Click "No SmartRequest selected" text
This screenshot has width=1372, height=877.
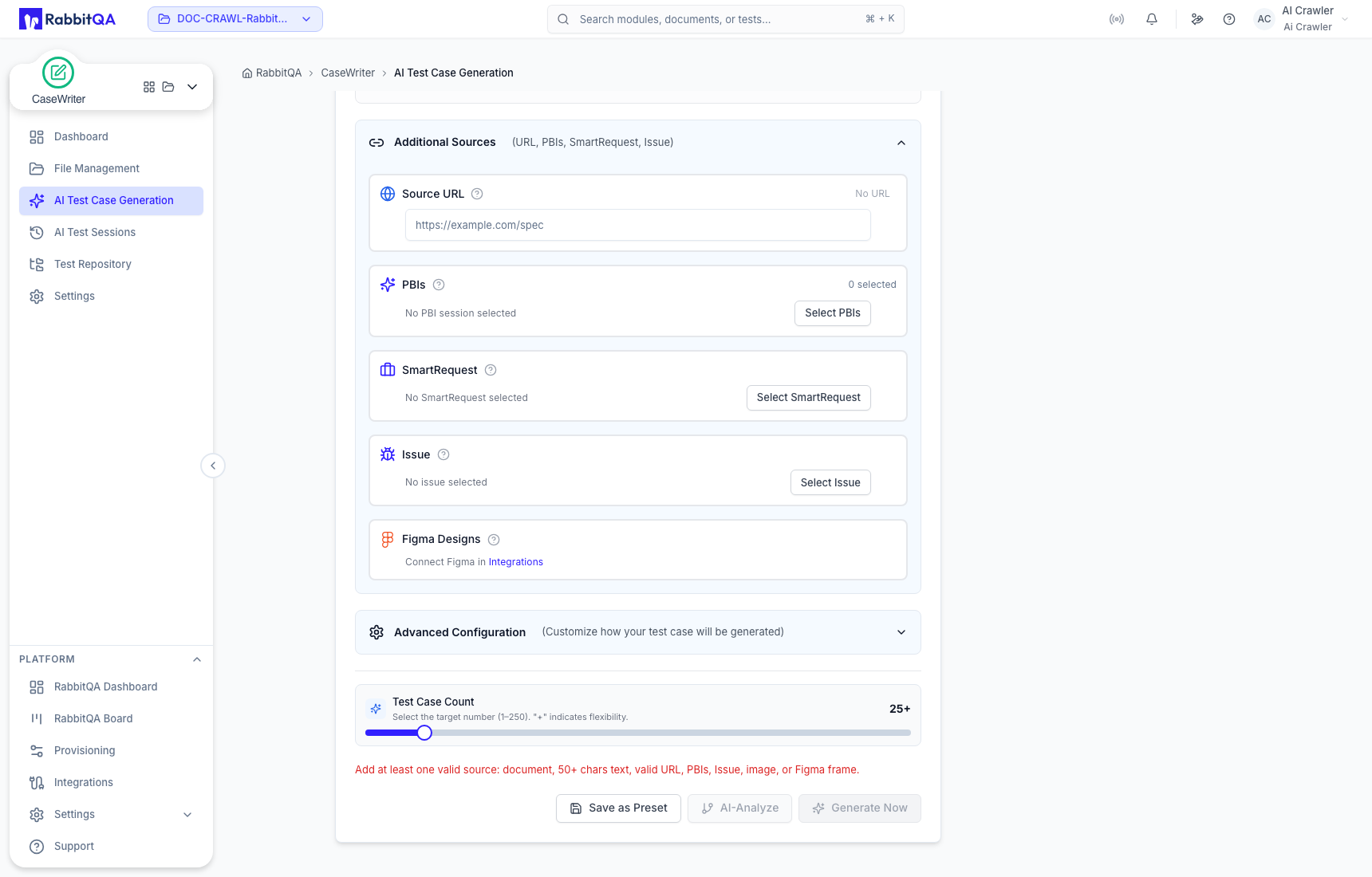pos(467,398)
